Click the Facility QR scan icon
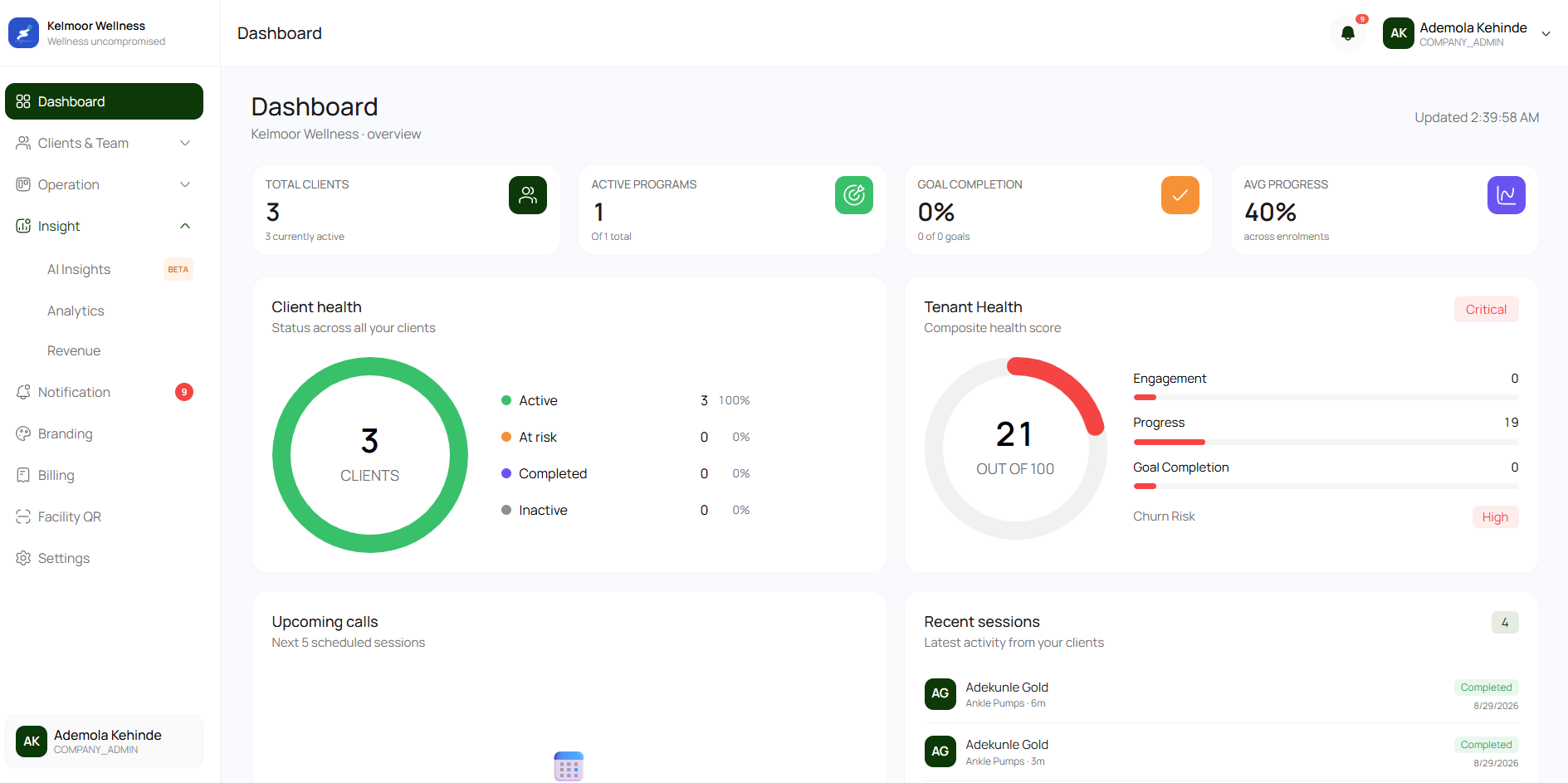The width and height of the screenshot is (1568, 783). click(x=23, y=516)
